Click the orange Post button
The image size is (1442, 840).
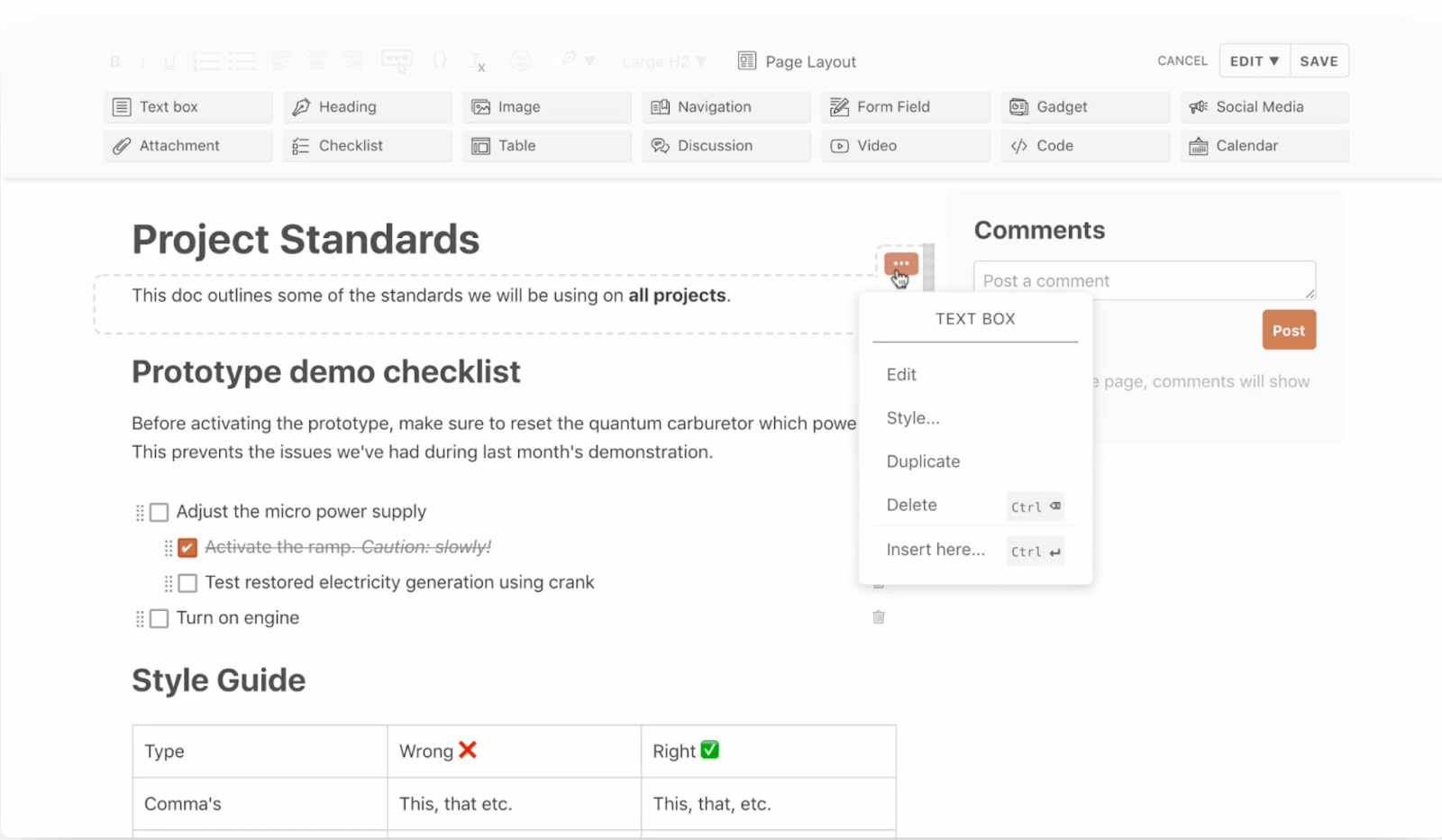click(x=1289, y=330)
